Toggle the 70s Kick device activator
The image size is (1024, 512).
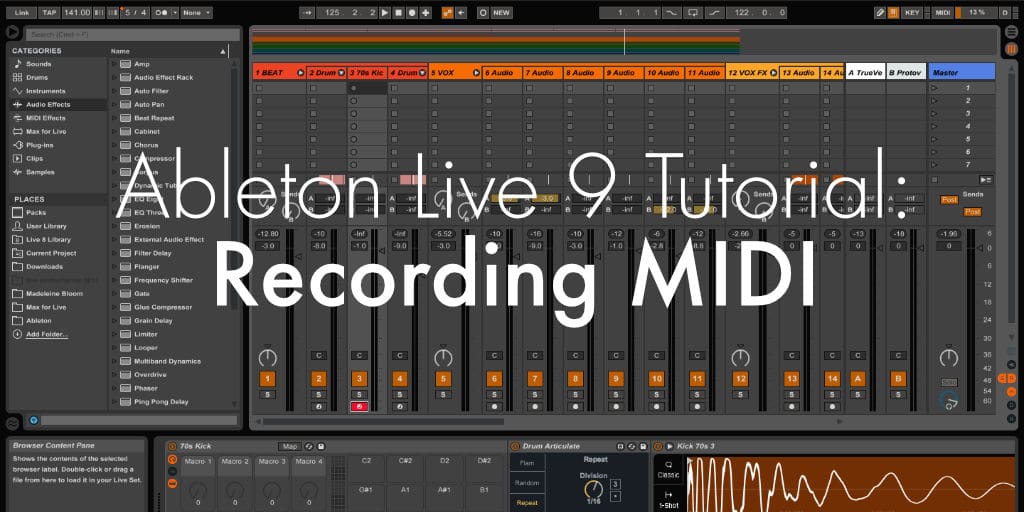(172, 447)
